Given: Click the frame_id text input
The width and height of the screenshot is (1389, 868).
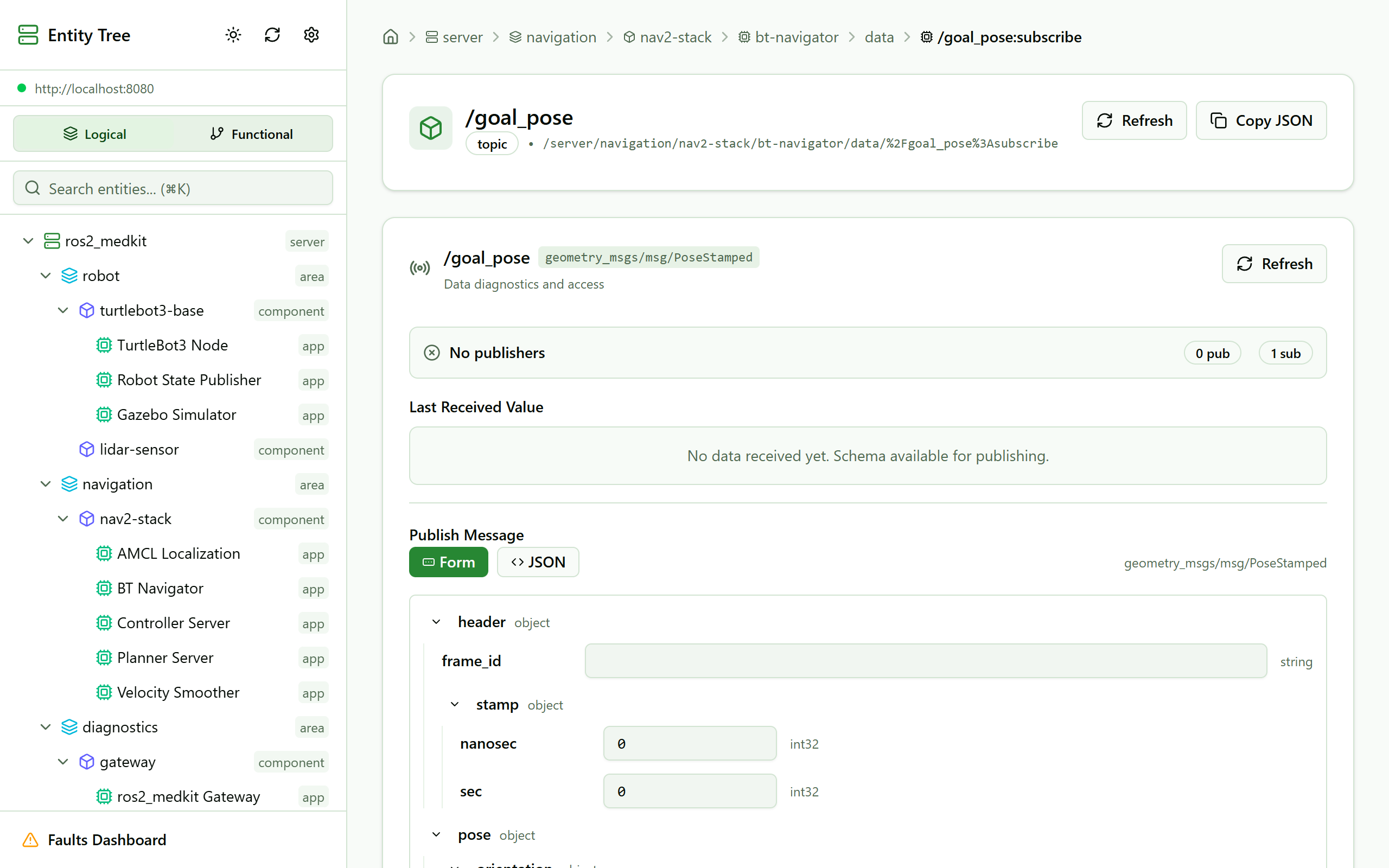Looking at the screenshot, I should tap(925, 661).
